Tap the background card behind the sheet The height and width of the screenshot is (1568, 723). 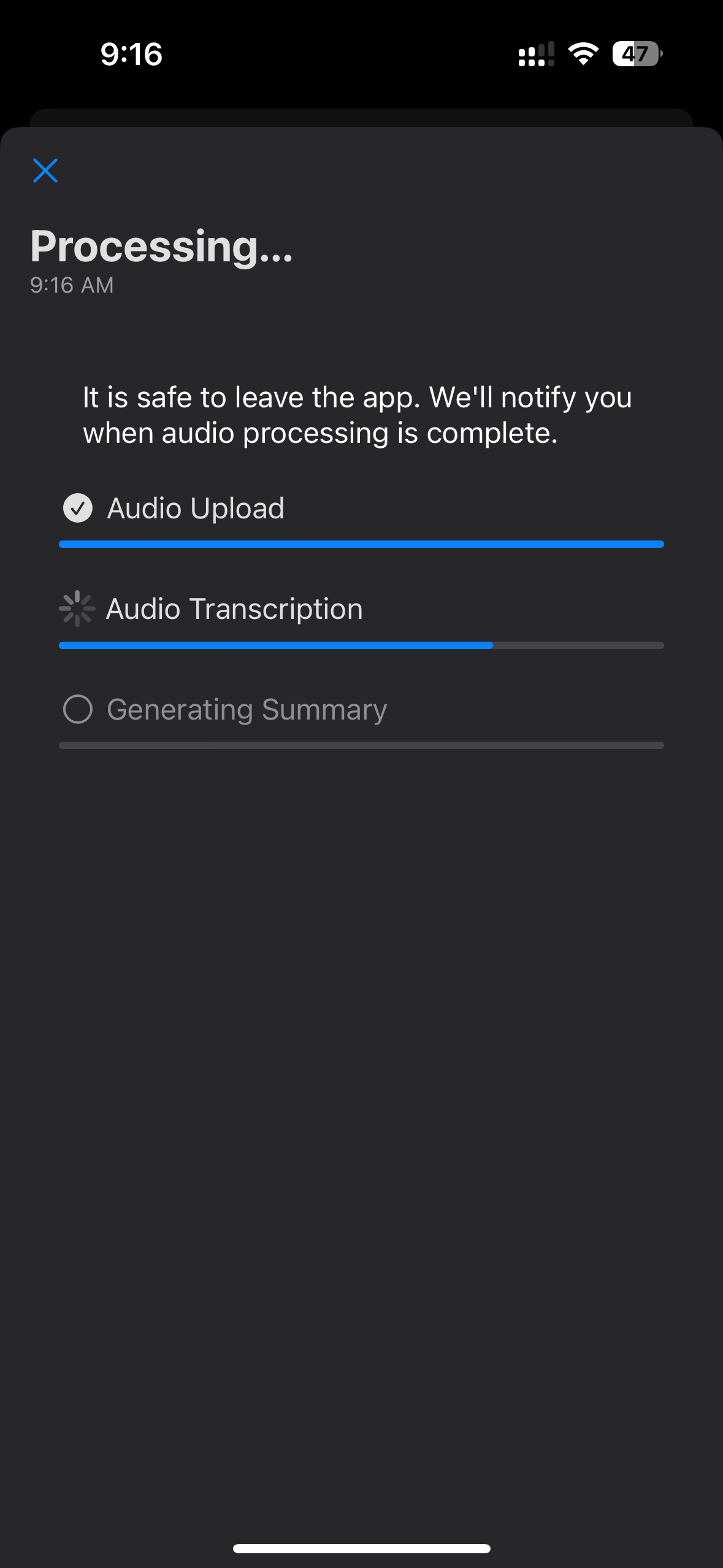(361, 117)
